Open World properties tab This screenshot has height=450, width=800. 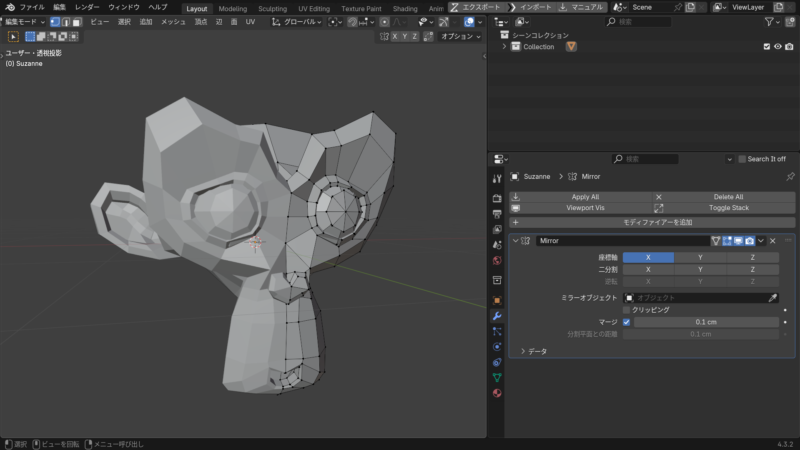coord(497,261)
